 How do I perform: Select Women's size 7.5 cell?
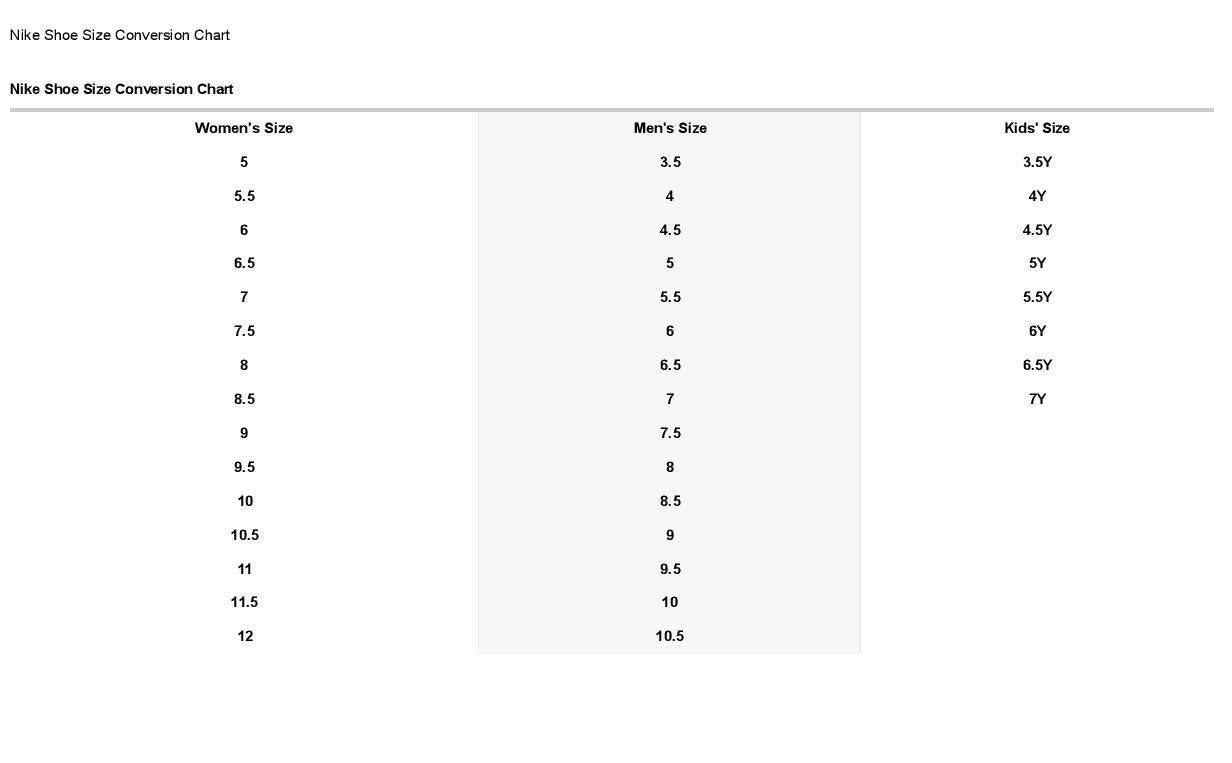tap(244, 331)
